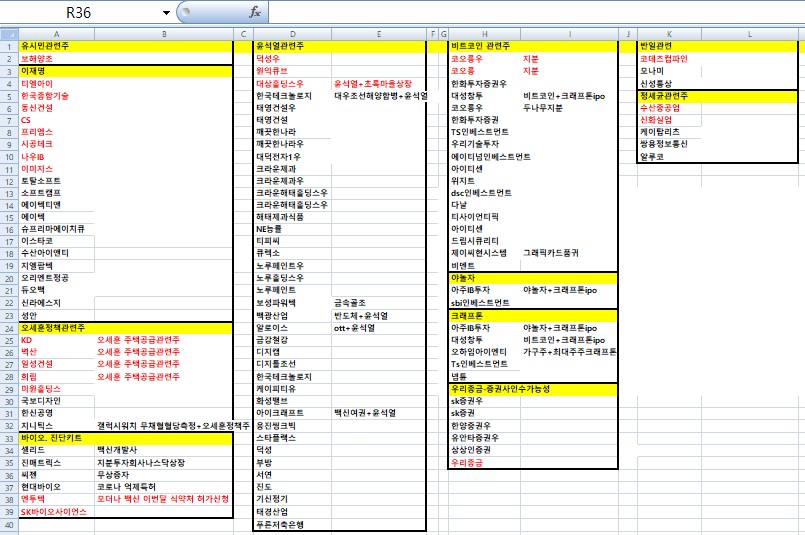Select column D header
Viewport: 805px width, 535px height.
pyautogui.click(x=293, y=34)
